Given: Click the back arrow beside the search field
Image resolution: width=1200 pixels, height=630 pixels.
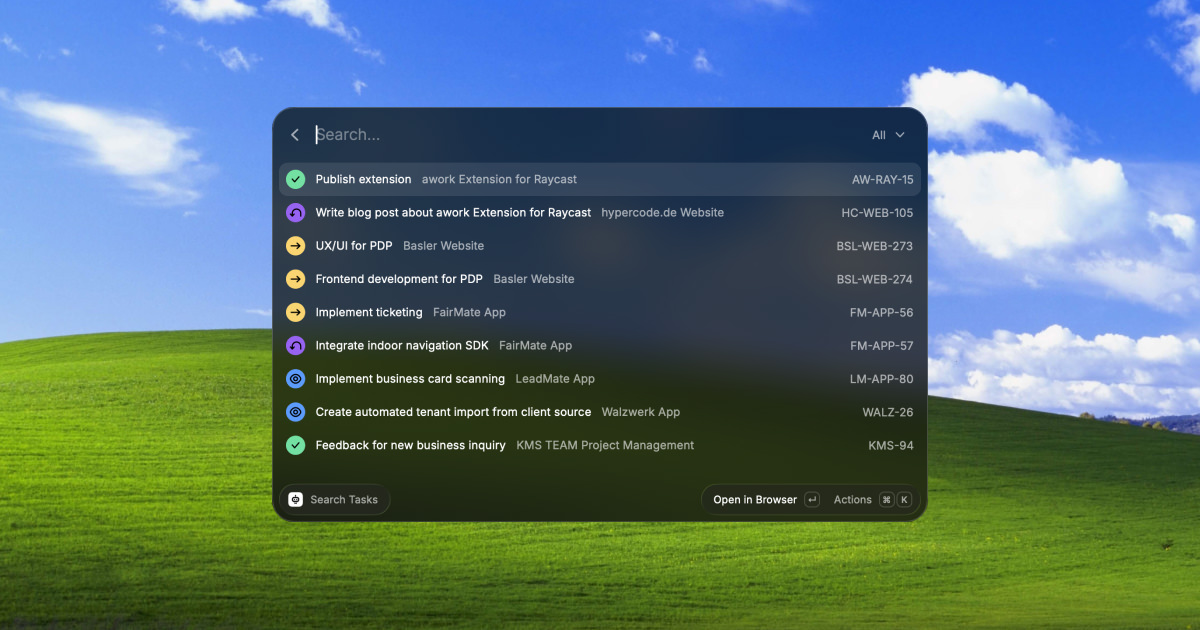Looking at the screenshot, I should (x=295, y=135).
